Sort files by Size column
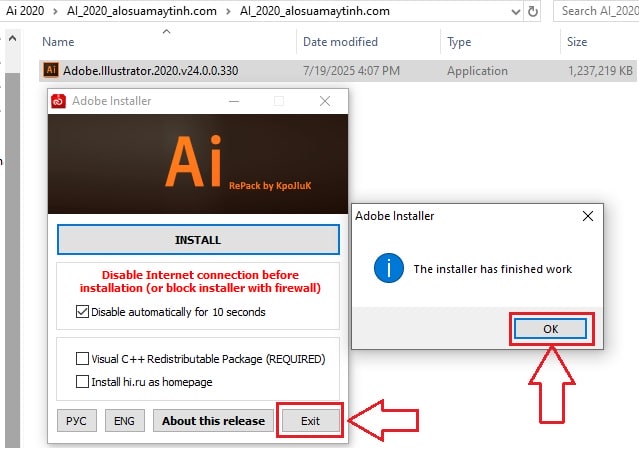This screenshot has width=639, height=450. point(577,42)
